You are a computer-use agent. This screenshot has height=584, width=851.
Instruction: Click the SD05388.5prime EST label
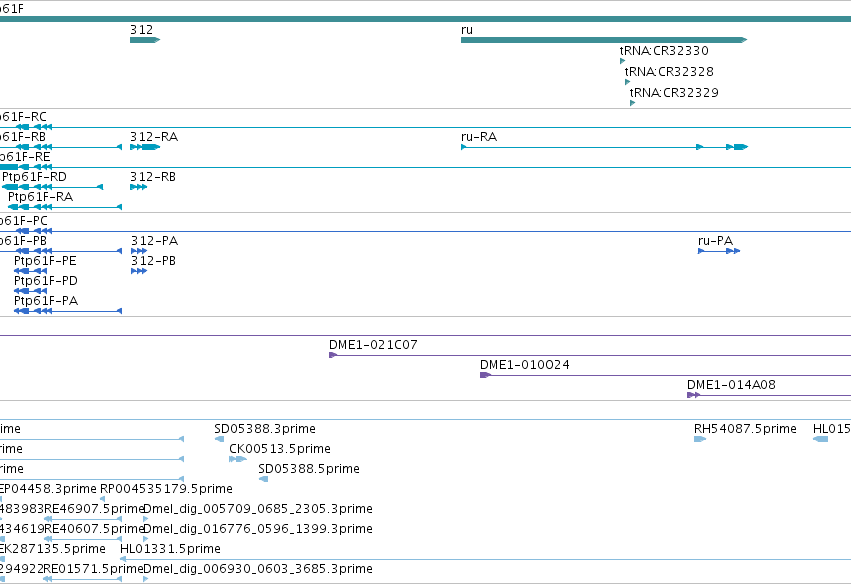click(x=309, y=469)
